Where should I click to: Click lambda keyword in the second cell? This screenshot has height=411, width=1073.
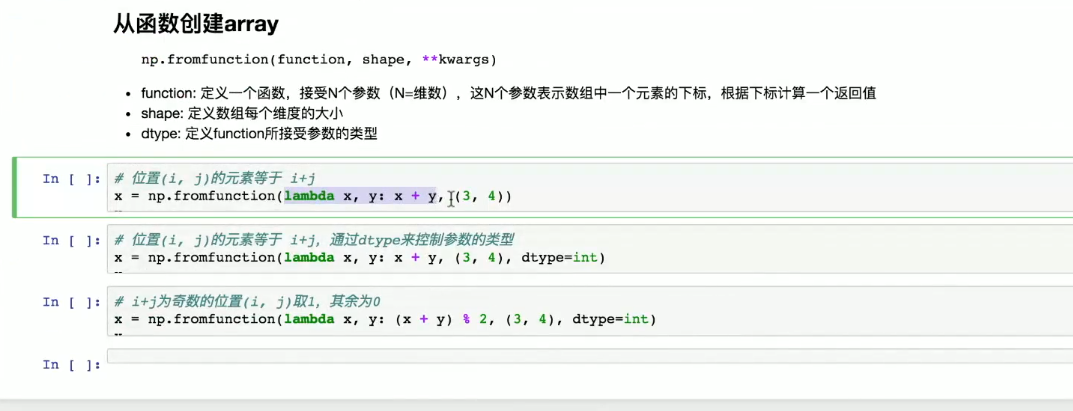(309, 258)
